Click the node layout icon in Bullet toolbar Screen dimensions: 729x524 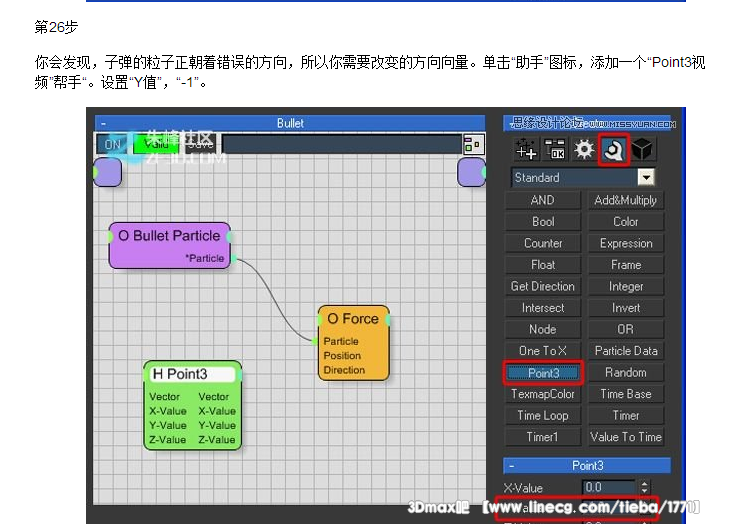tap(473, 145)
